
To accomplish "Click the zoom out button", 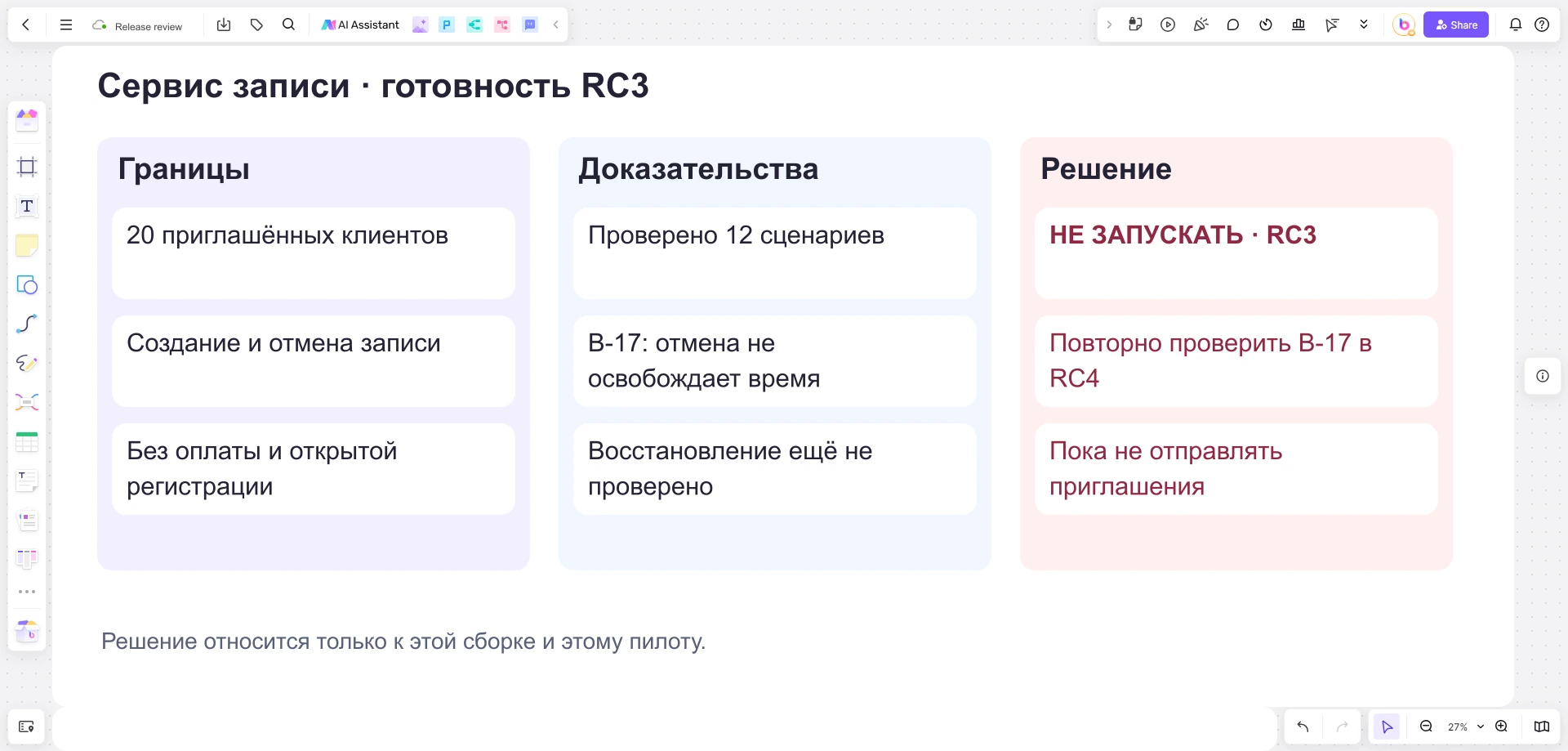I will coord(1426,726).
